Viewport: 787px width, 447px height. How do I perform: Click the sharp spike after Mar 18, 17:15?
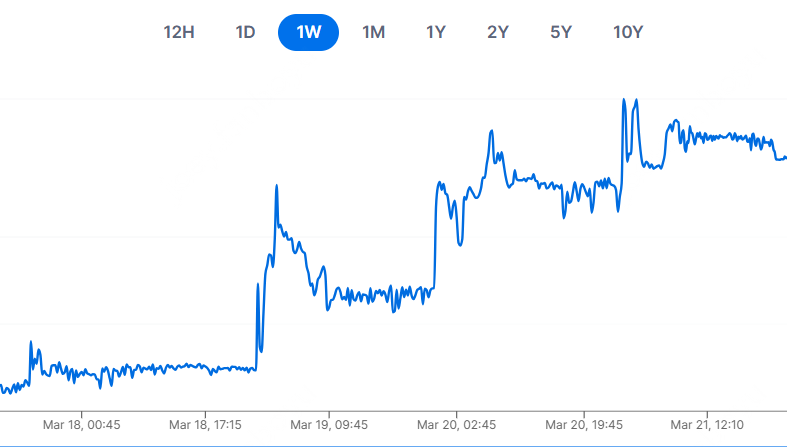[x=276, y=186]
